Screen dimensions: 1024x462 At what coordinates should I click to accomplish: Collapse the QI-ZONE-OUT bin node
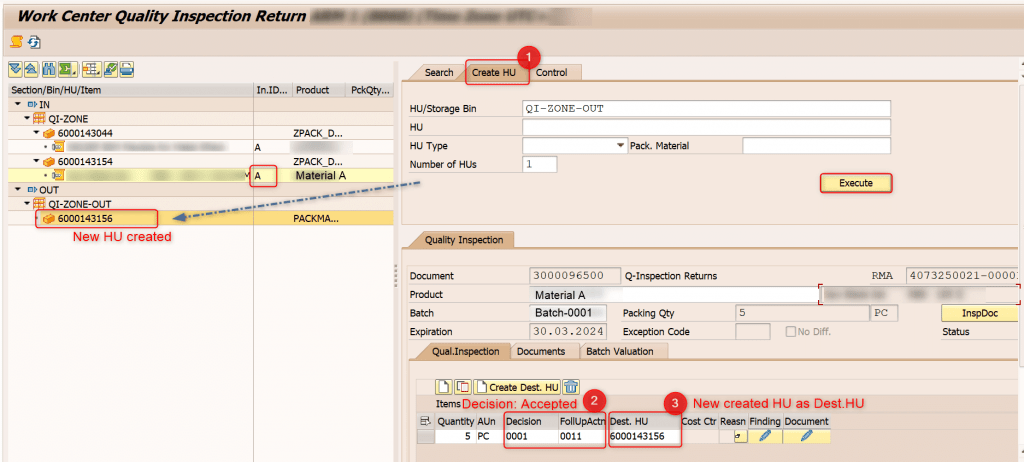(27, 204)
